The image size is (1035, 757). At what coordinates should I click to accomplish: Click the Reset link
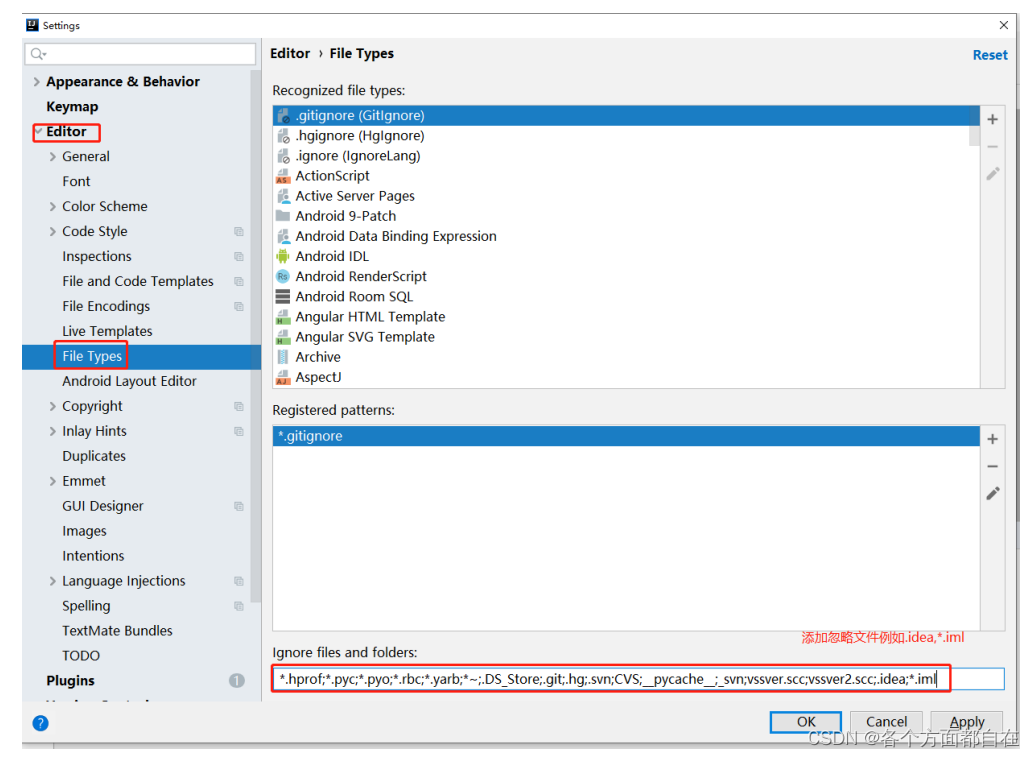990,55
